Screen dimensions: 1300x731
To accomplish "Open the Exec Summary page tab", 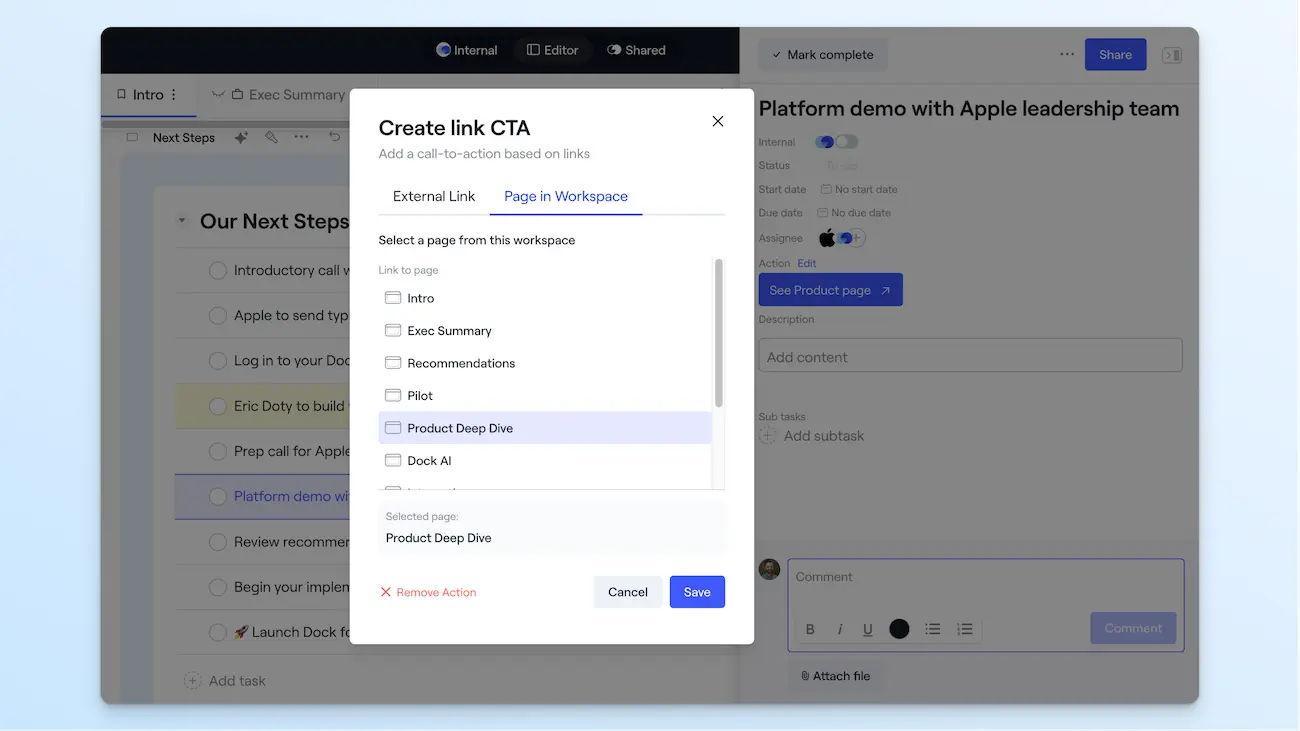I will (x=296, y=95).
